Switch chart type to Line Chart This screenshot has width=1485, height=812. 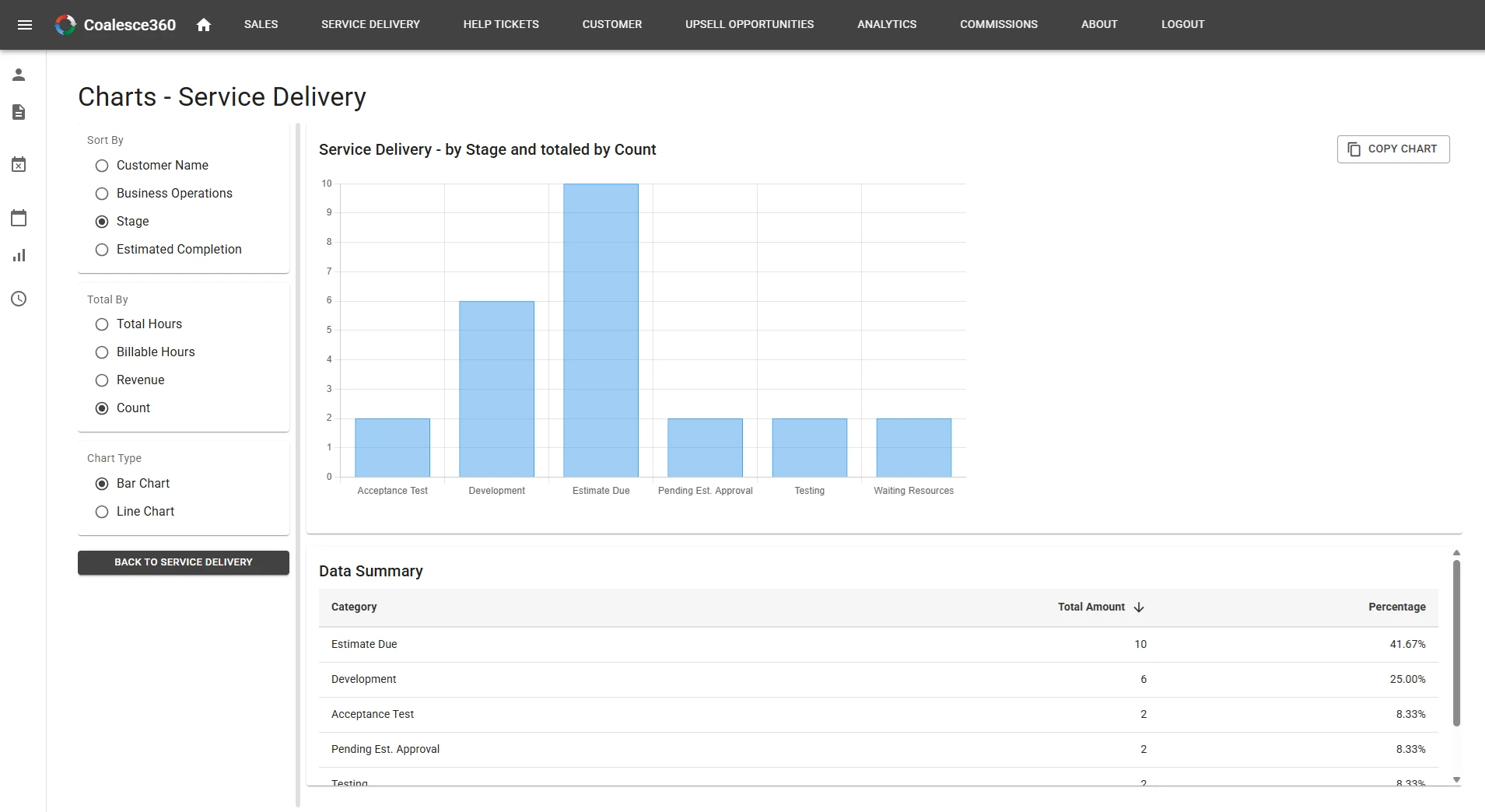101,512
